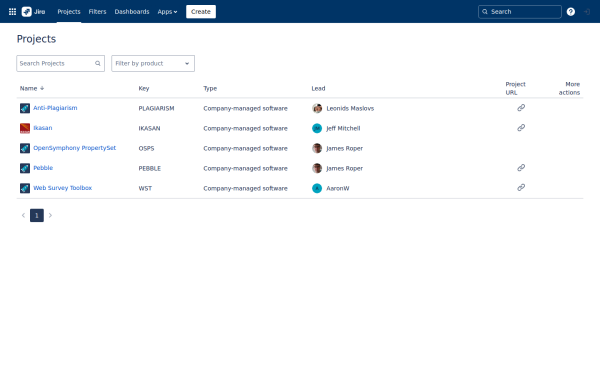Click James Roper name in Pebble row

(344, 168)
